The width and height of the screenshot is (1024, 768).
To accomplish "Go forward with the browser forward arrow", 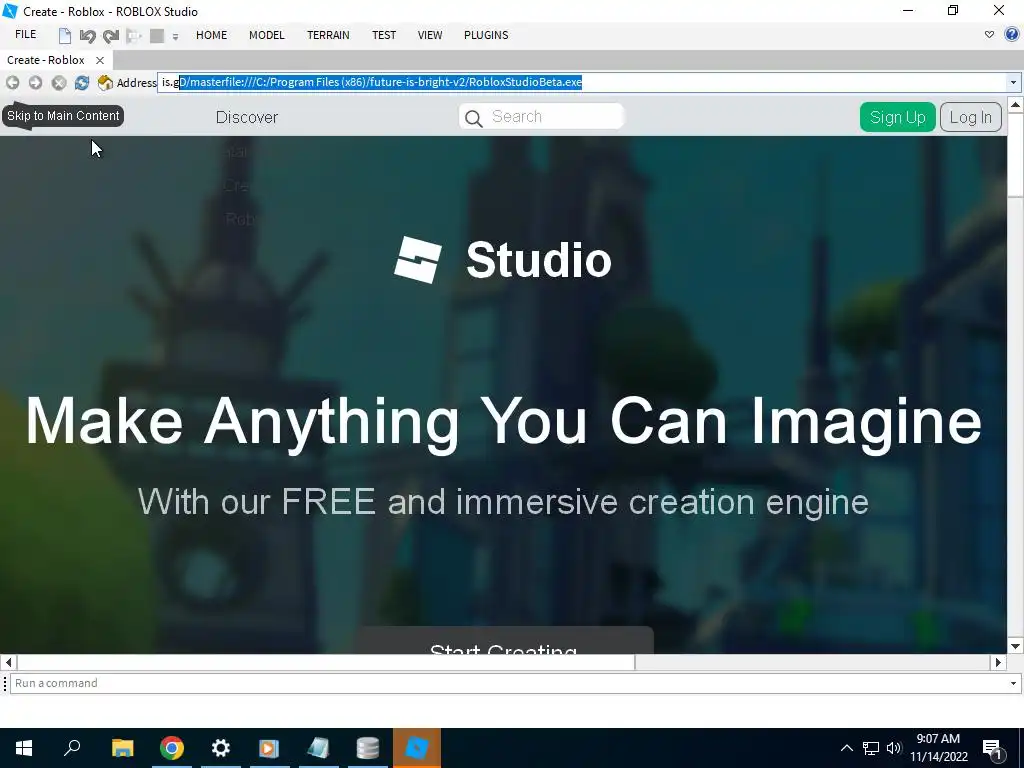I will tap(35, 82).
